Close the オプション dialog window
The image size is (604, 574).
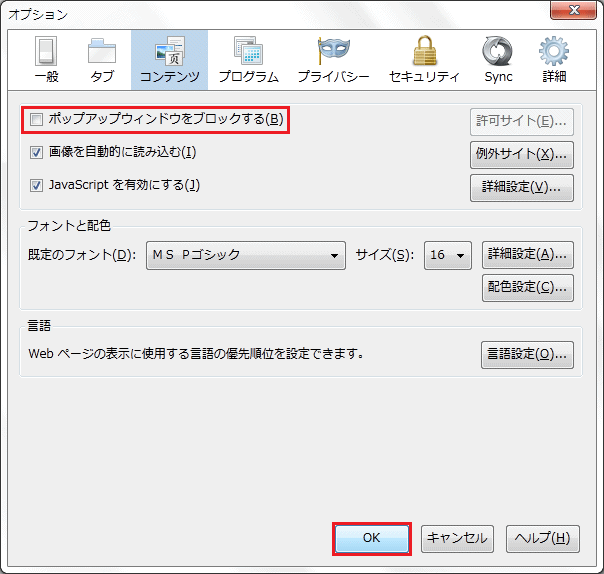coord(573,10)
